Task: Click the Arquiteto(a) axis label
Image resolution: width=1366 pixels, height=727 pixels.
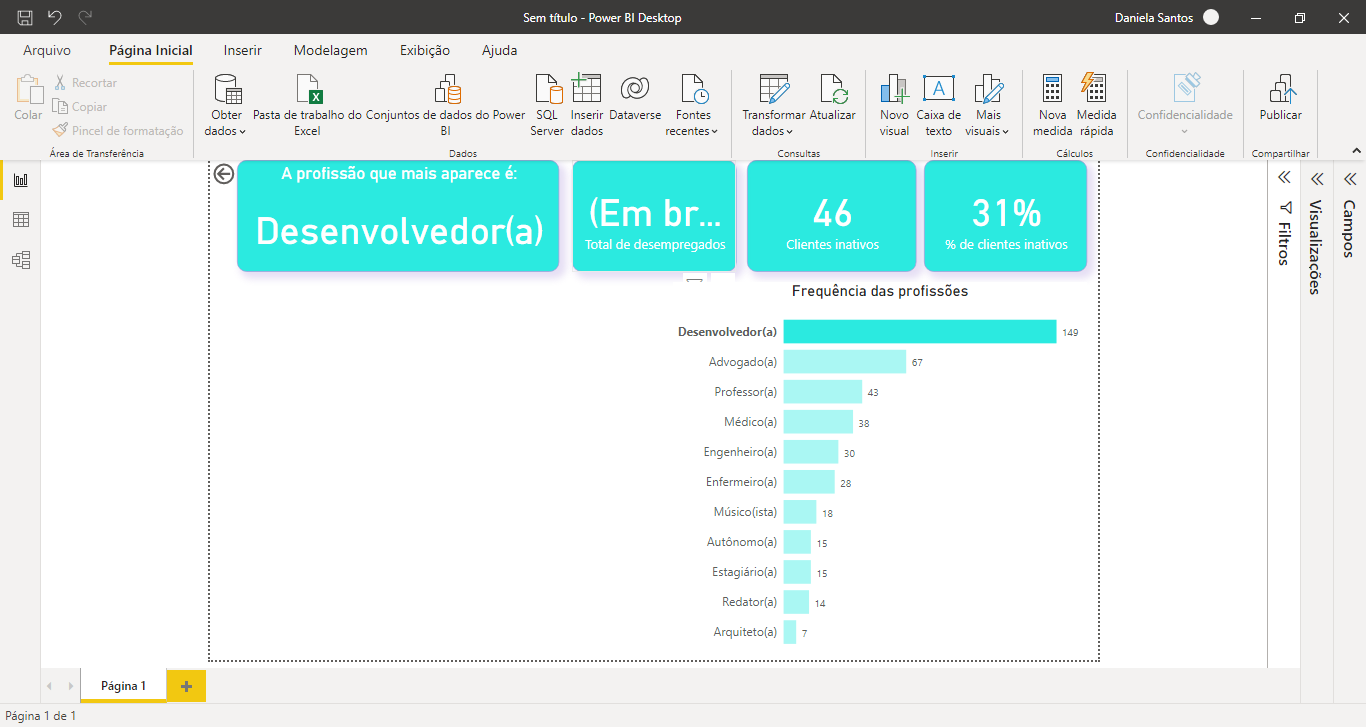Action: point(745,632)
